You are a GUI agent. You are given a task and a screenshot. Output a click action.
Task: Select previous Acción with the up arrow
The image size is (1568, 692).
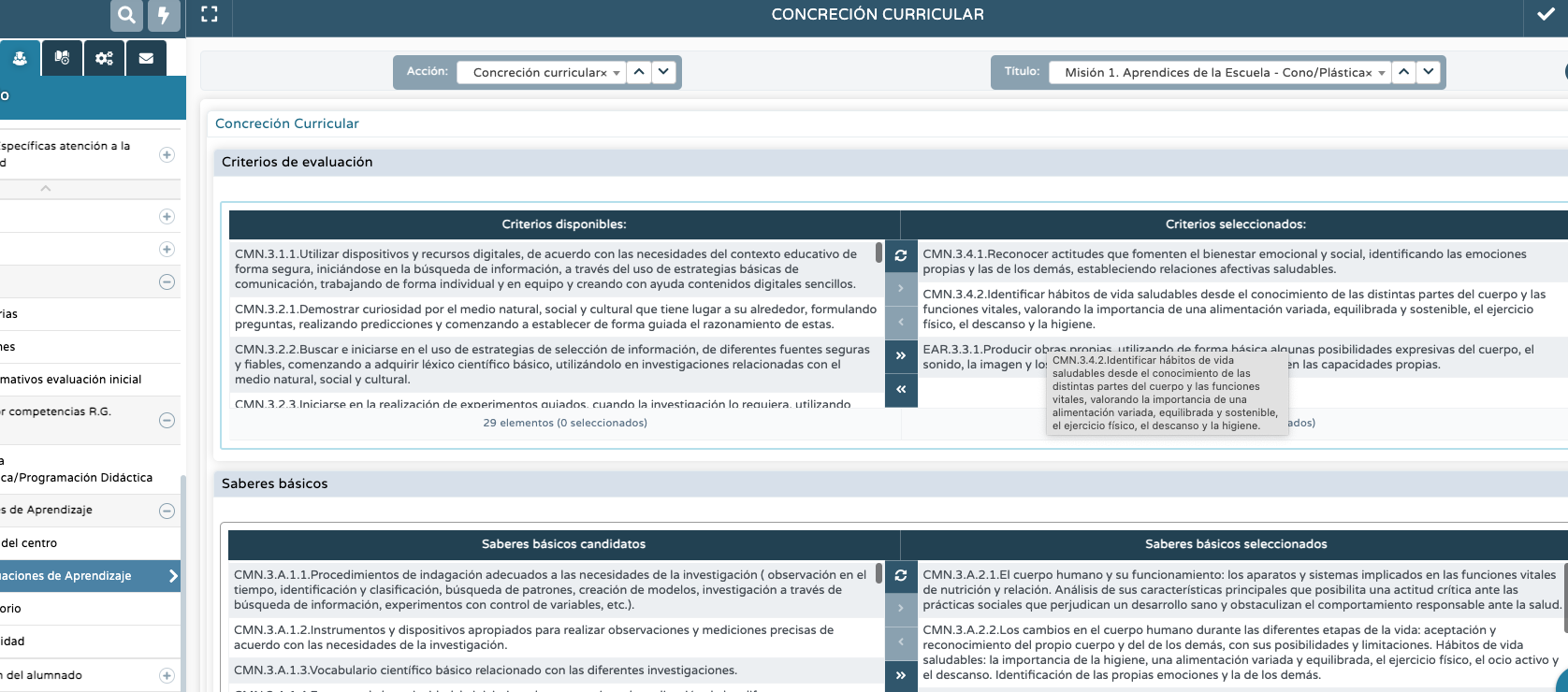(x=639, y=71)
